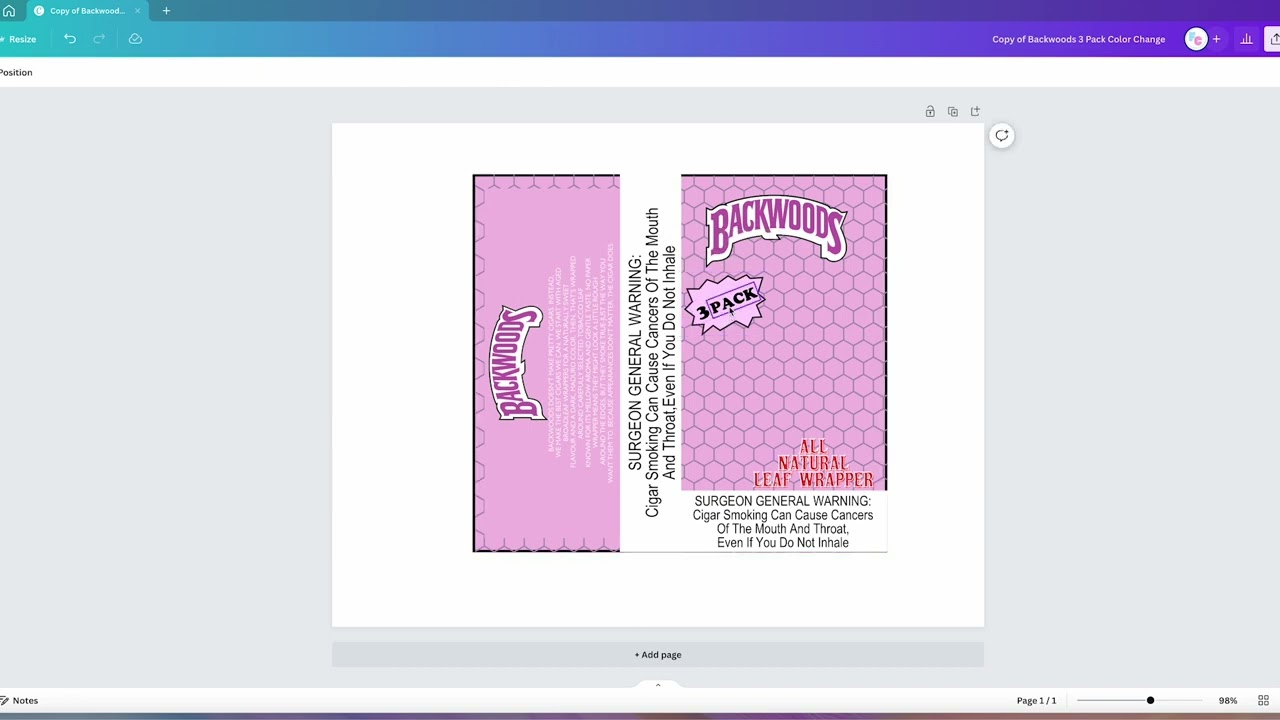Image resolution: width=1280 pixels, height=720 pixels.
Task: Adjust the zoom slider handle
Action: (x=1150, y=700)
